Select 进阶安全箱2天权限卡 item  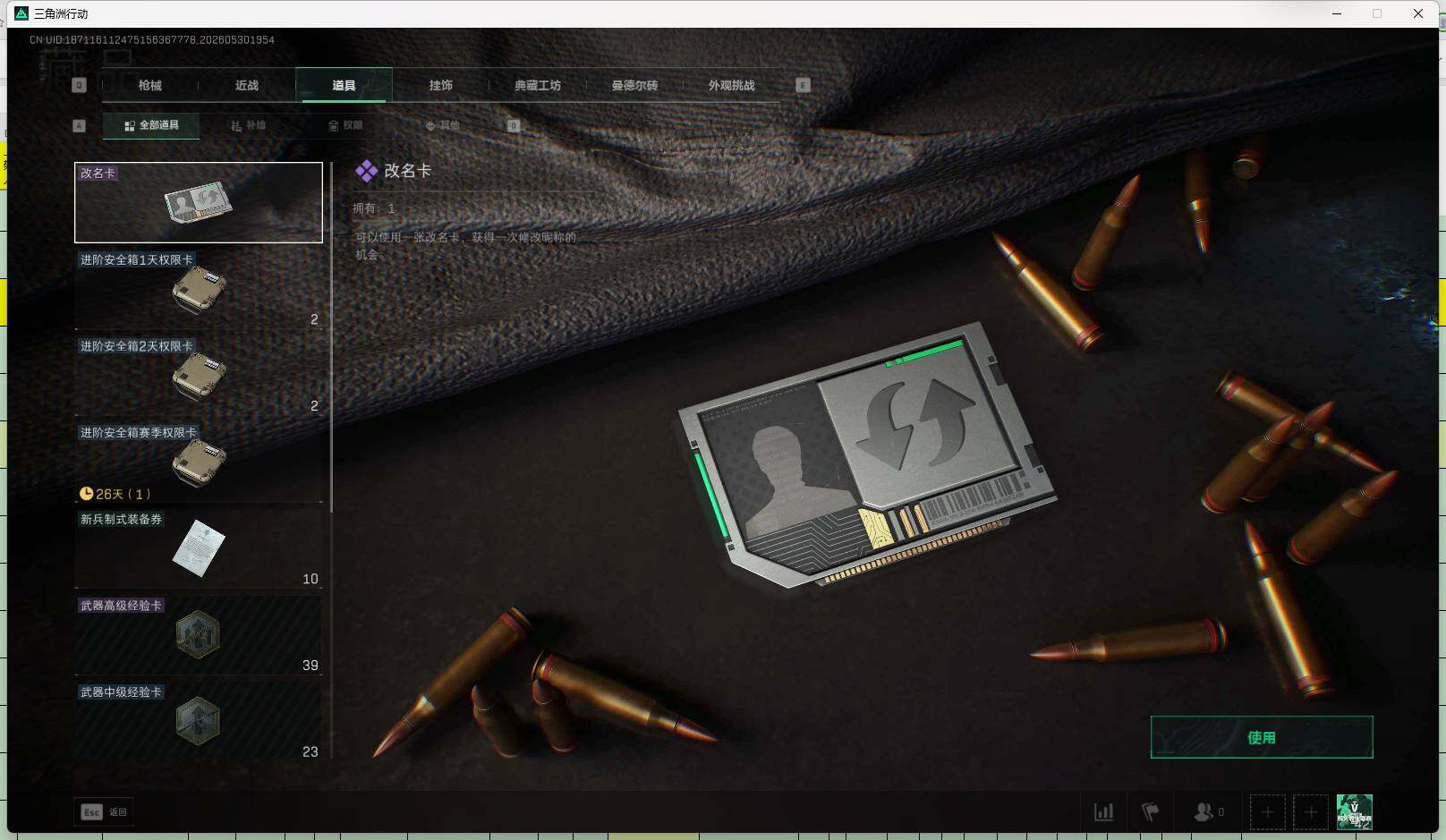pyautogui.click(x=199, y=376)
